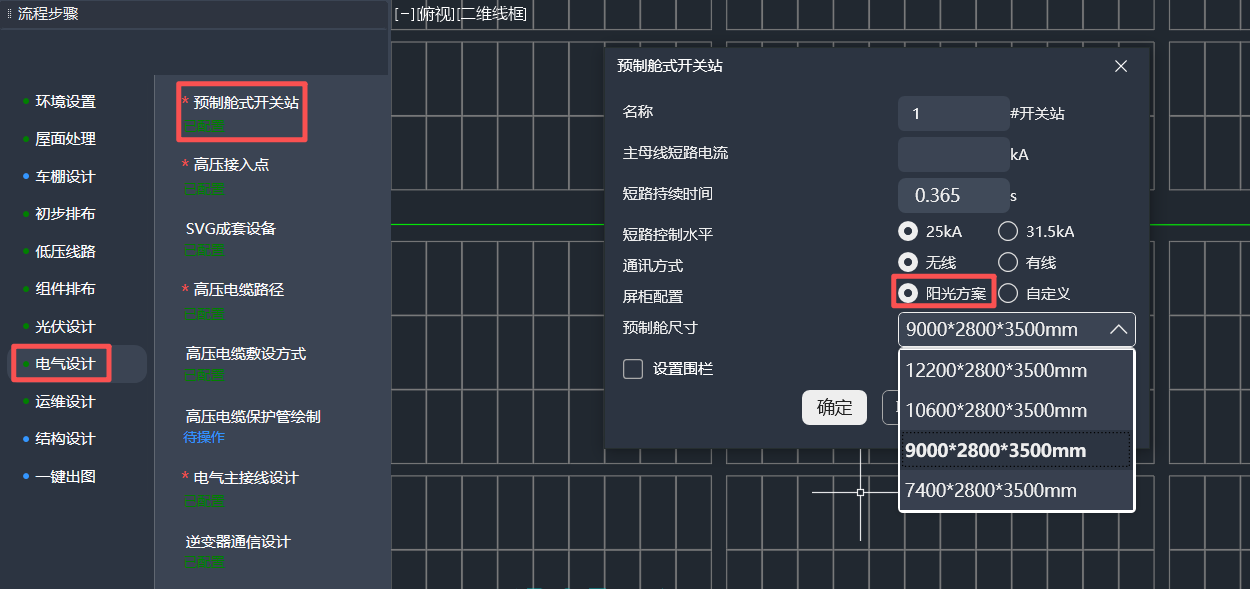Viewport: 1250px width, 589px height.
Task: Enable the 设置围栏 checkbox
Action: (633, 369)
